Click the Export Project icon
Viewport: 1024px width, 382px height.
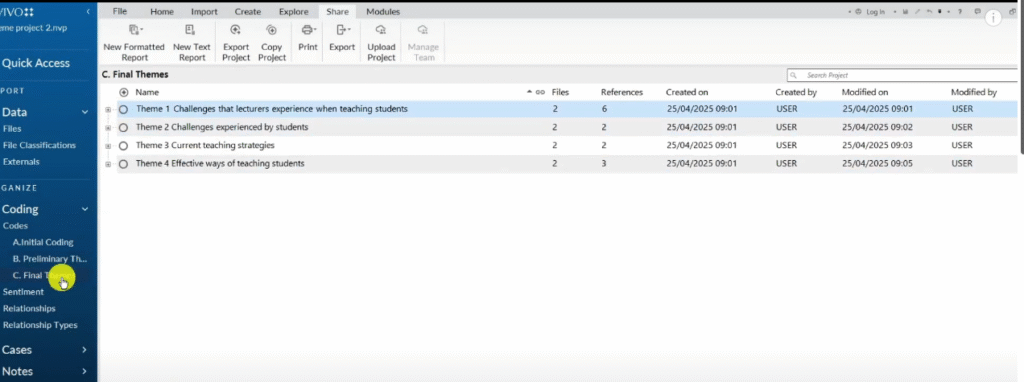pyautogui.click(x=236, y=30)
